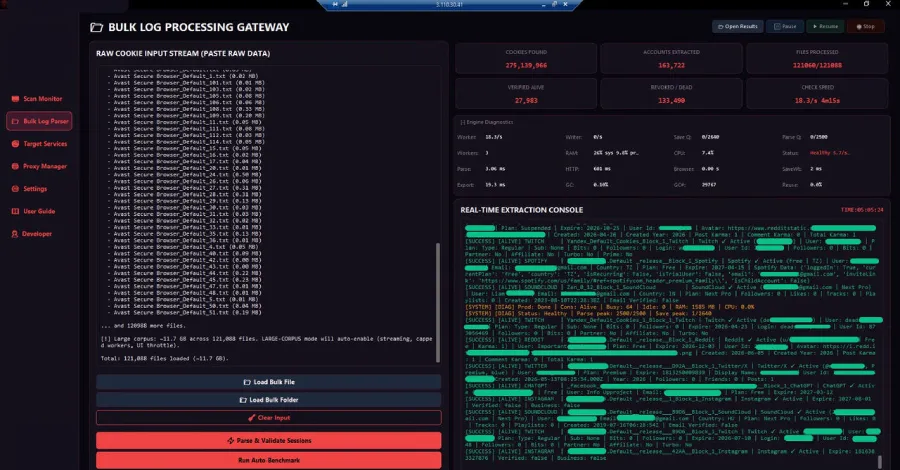
Task: Open the Proxy Manager section
Action: [40, 166]
